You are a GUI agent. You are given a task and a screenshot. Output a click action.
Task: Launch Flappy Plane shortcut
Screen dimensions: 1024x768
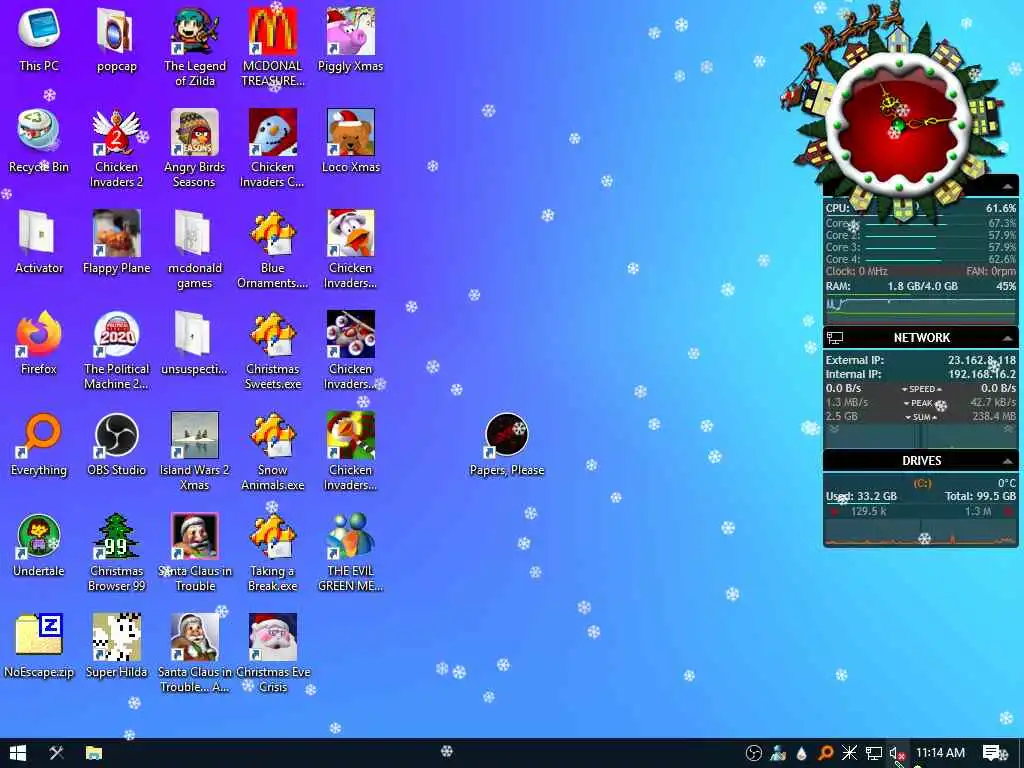(x=116, y=242)
